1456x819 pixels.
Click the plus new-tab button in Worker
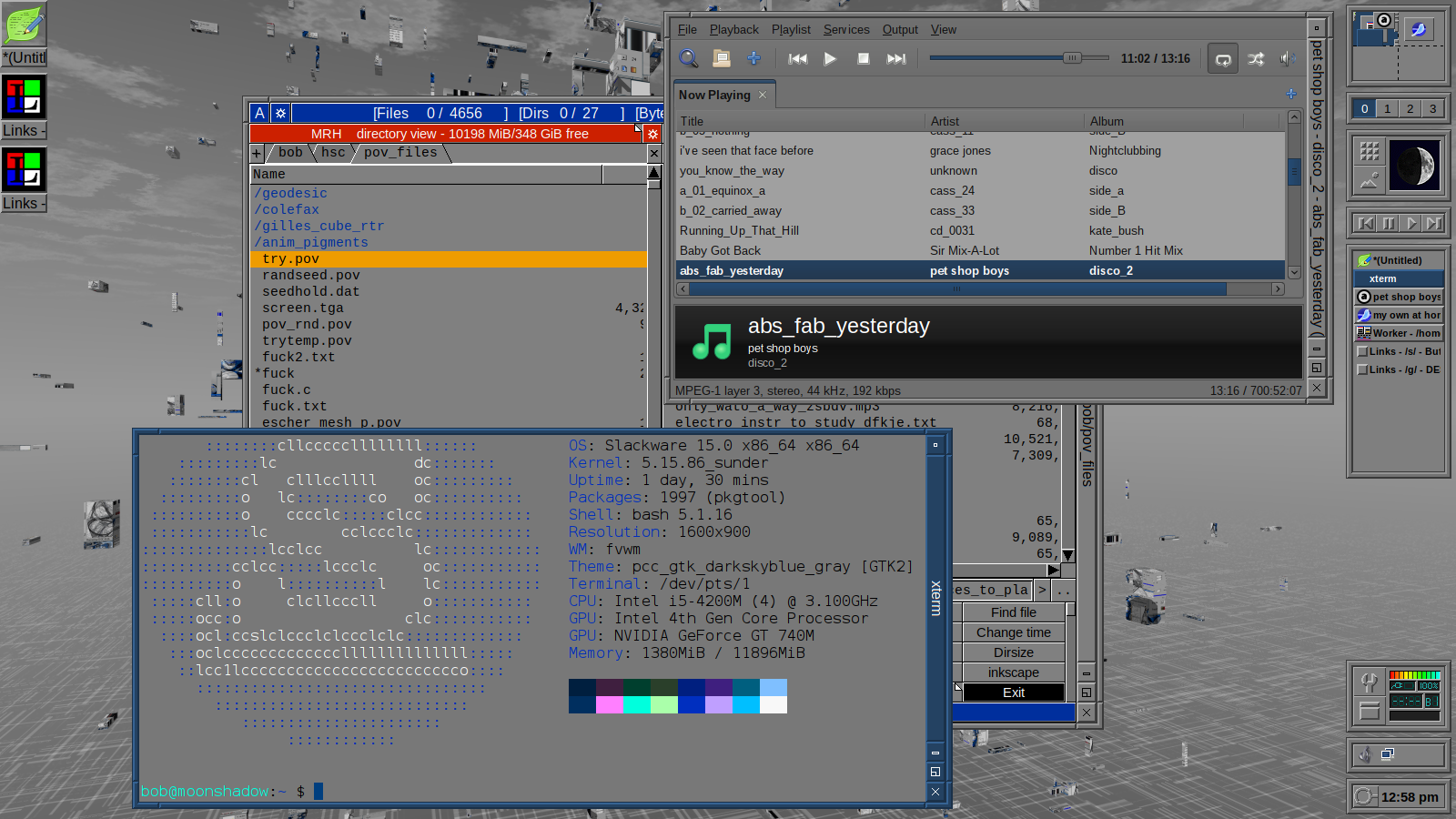(257, 153)
